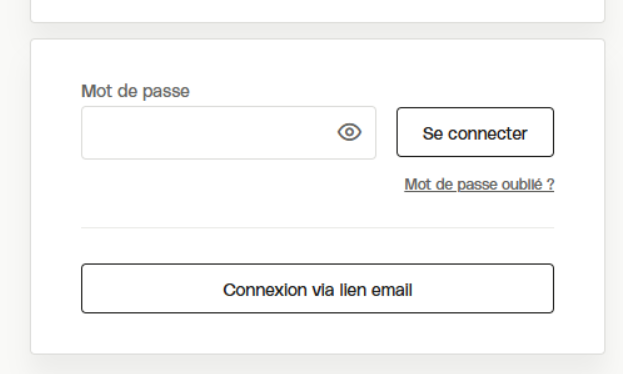
Task: Show the password with the eye icon
Action: pos(349,132)
